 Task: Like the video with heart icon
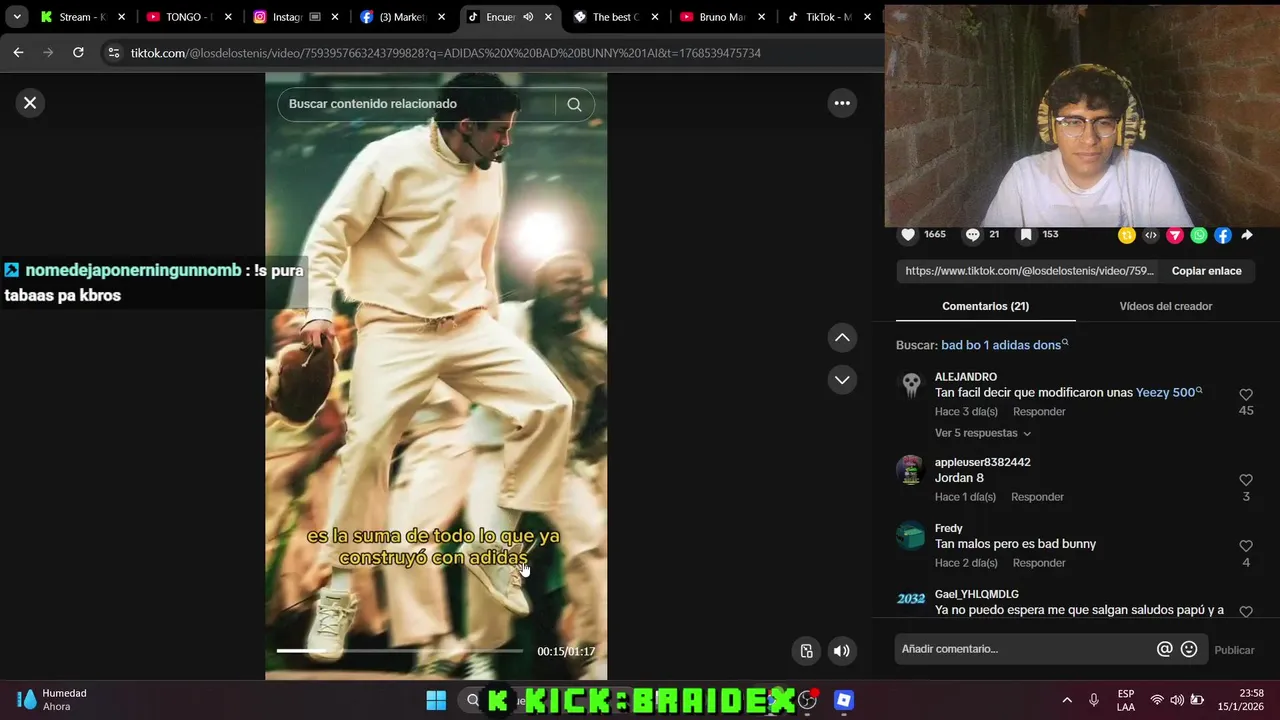point(908,235)
